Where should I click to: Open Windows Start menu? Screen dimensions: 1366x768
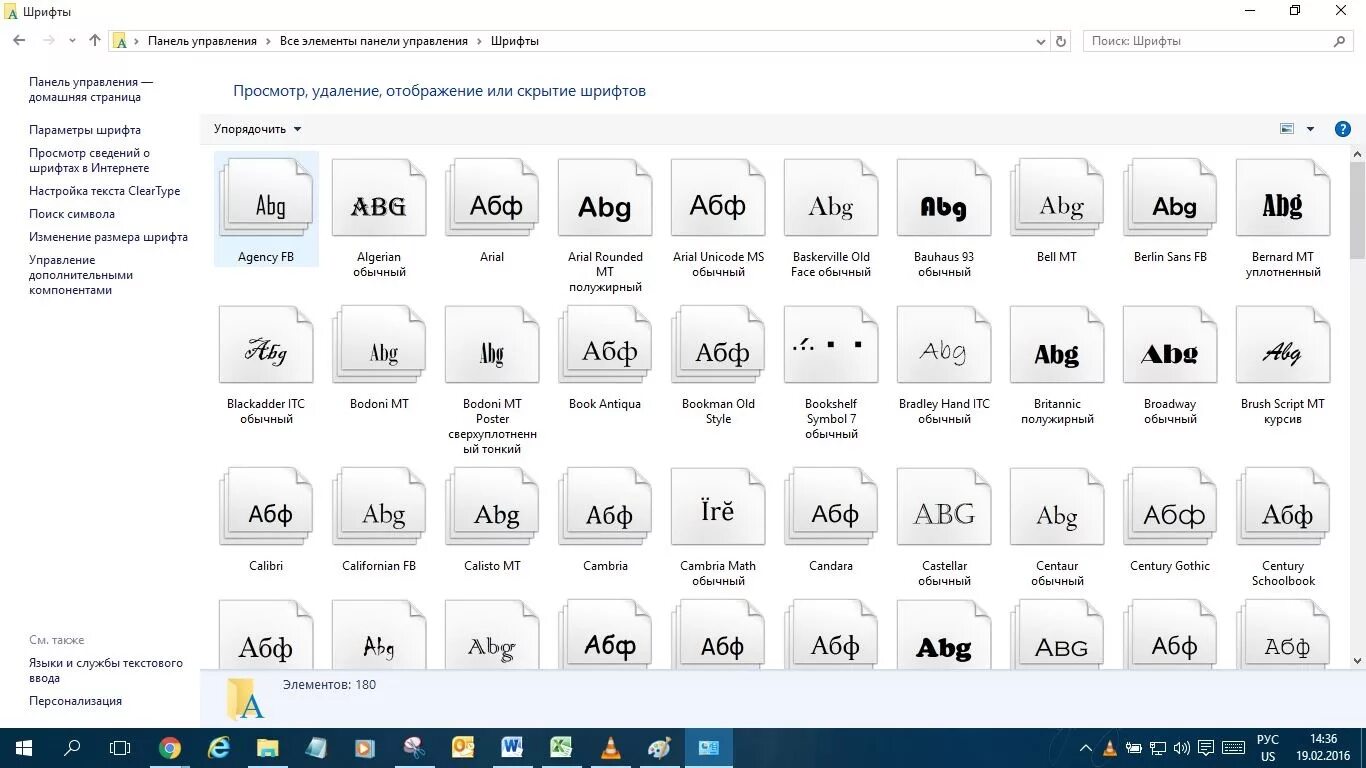pos(23,748)
